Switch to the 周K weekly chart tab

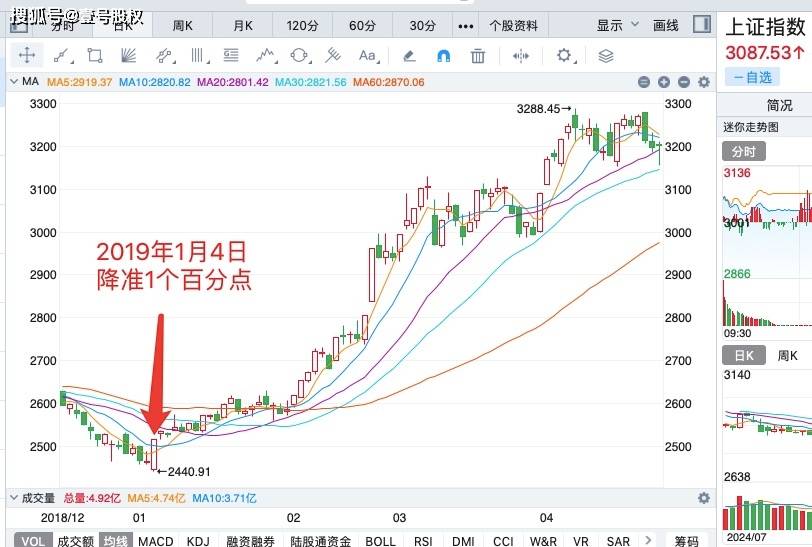point(184,25)
